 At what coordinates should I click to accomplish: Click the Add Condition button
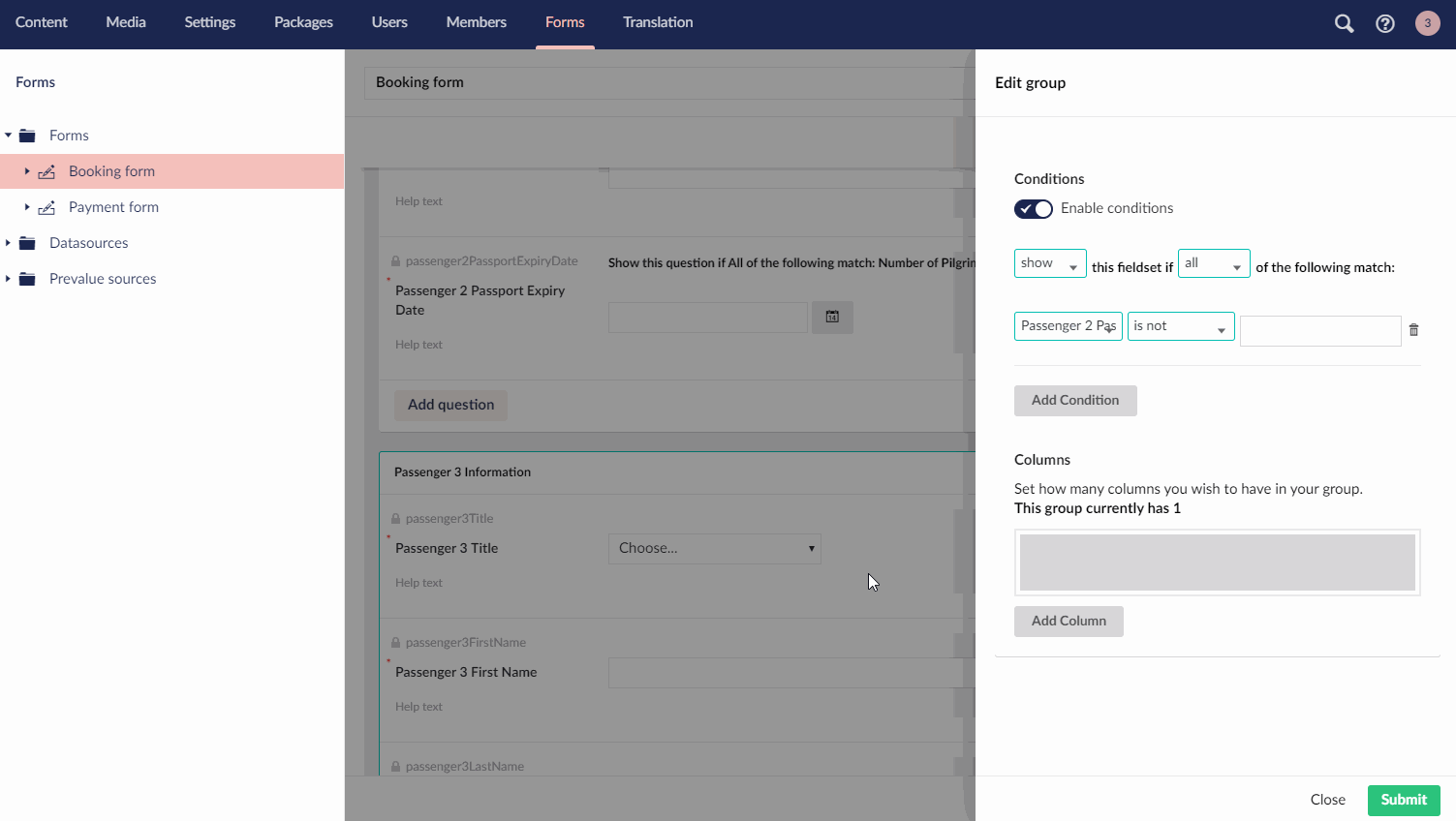[1074, 400]
